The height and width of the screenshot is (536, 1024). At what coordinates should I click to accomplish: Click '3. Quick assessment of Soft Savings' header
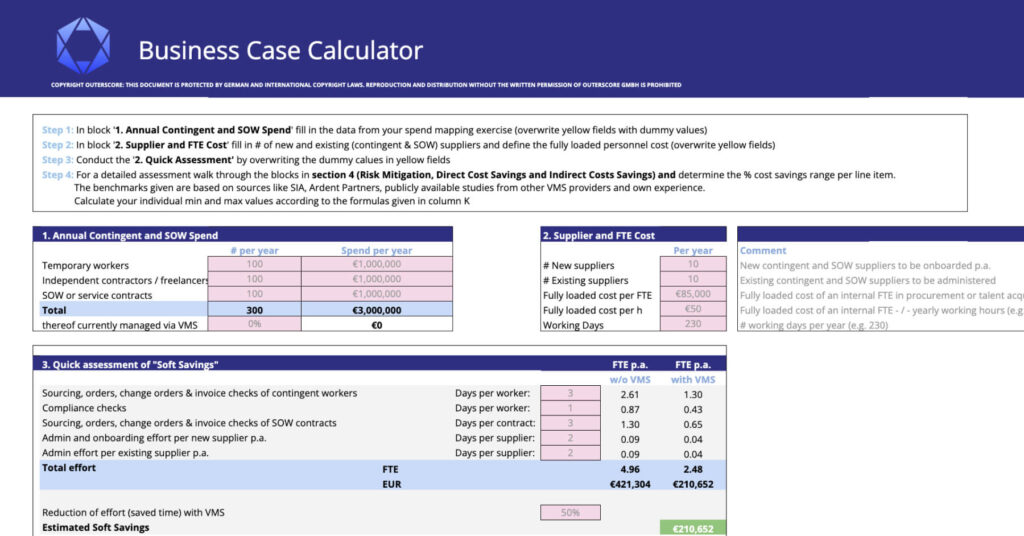(130, 364)
